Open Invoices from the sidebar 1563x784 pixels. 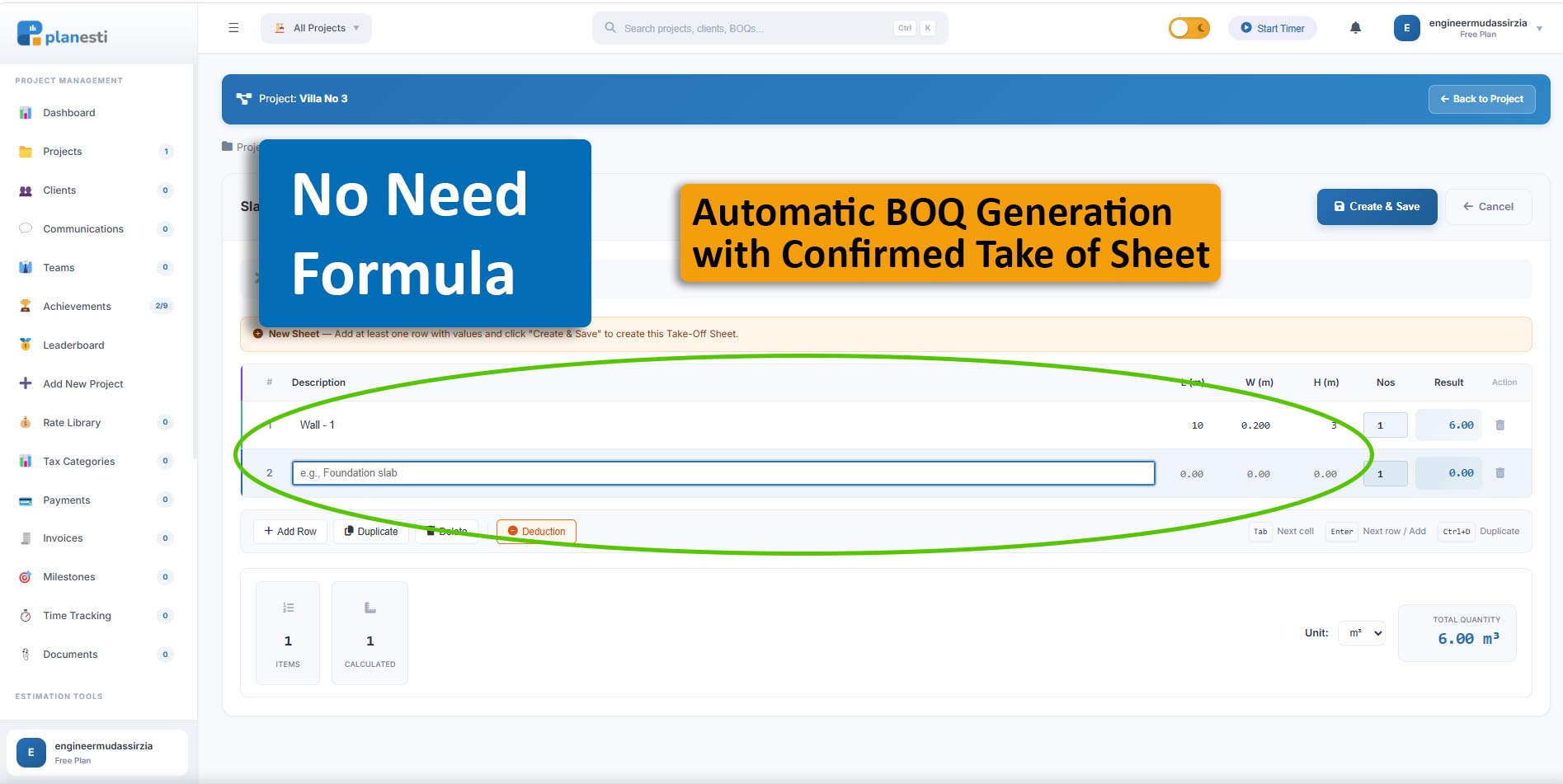63,538
